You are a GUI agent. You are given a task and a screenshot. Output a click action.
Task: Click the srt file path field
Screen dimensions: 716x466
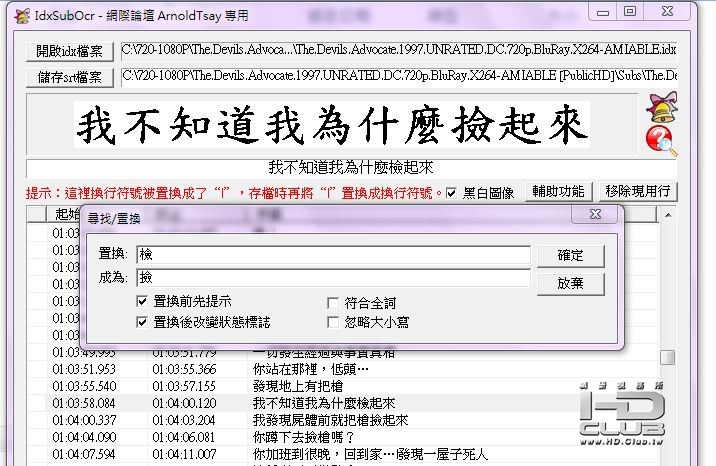(x=398, y=76)
